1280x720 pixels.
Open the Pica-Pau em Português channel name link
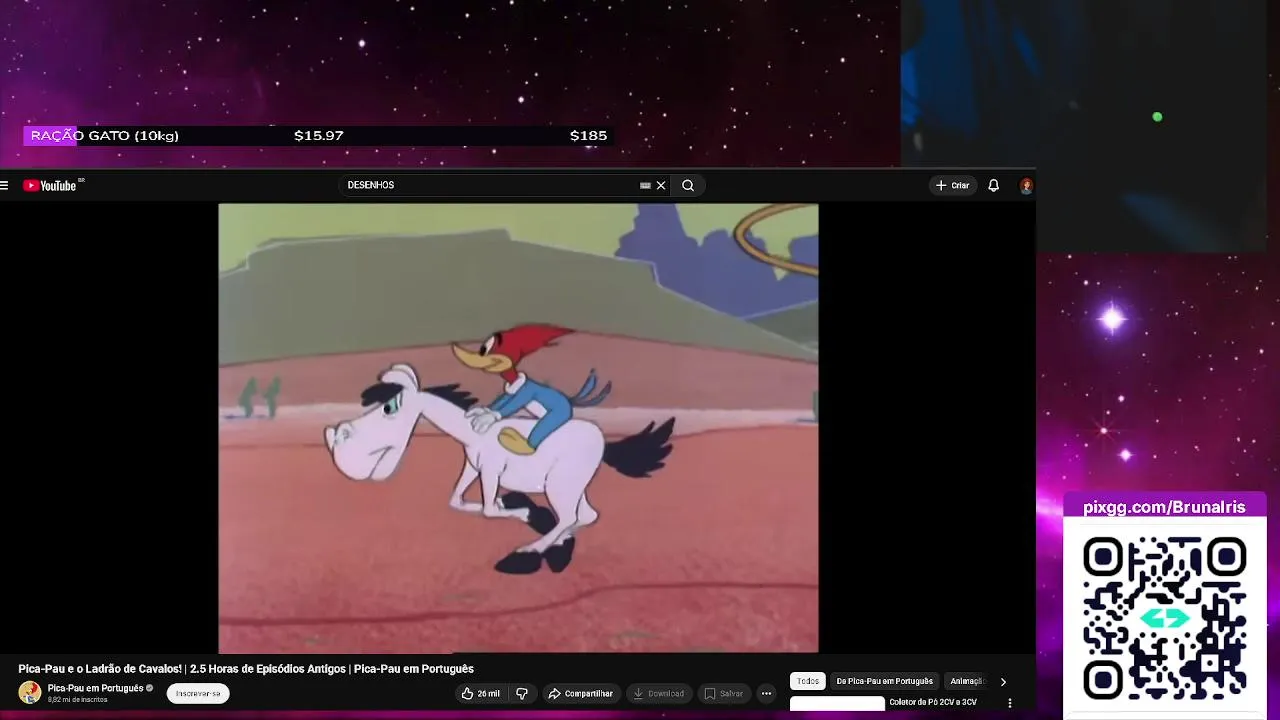tap(95, 688)
